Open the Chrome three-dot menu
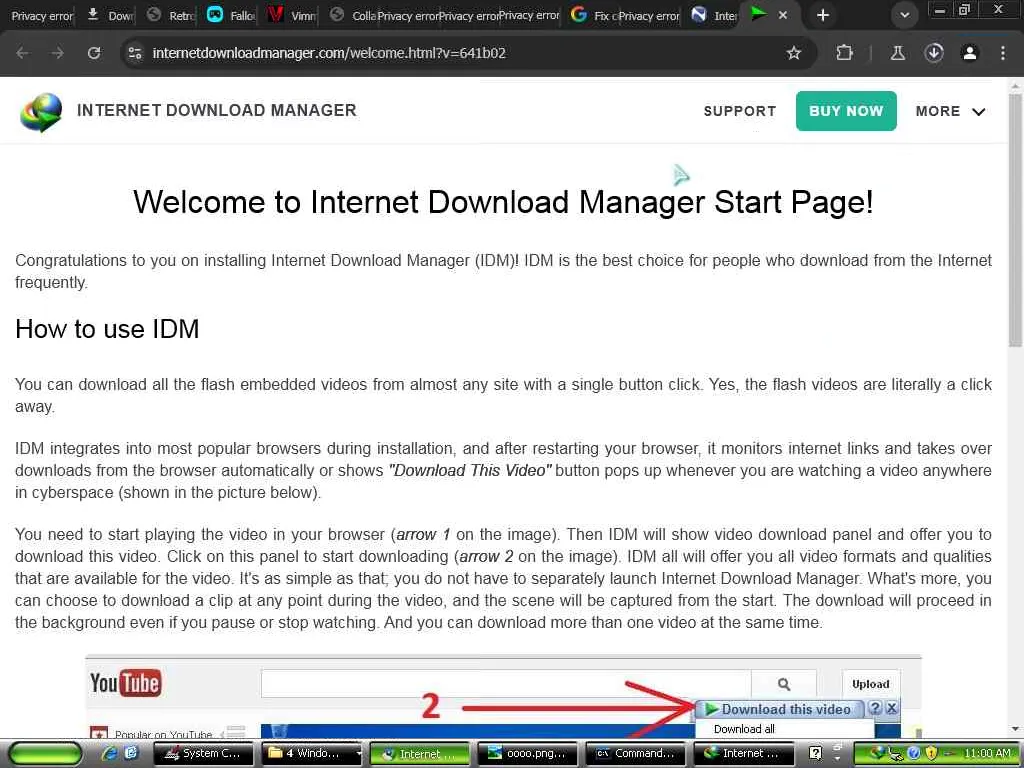Image resolution: width=1024 pixels, height=768 pixels. coord(1003,53)
